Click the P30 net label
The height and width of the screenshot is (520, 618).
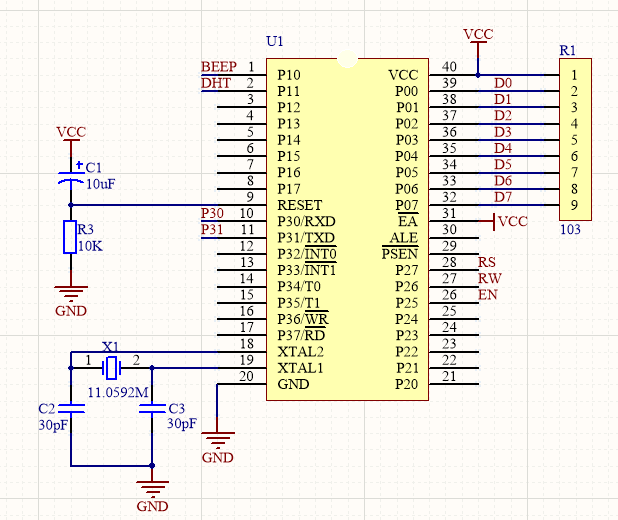[212, 213]
